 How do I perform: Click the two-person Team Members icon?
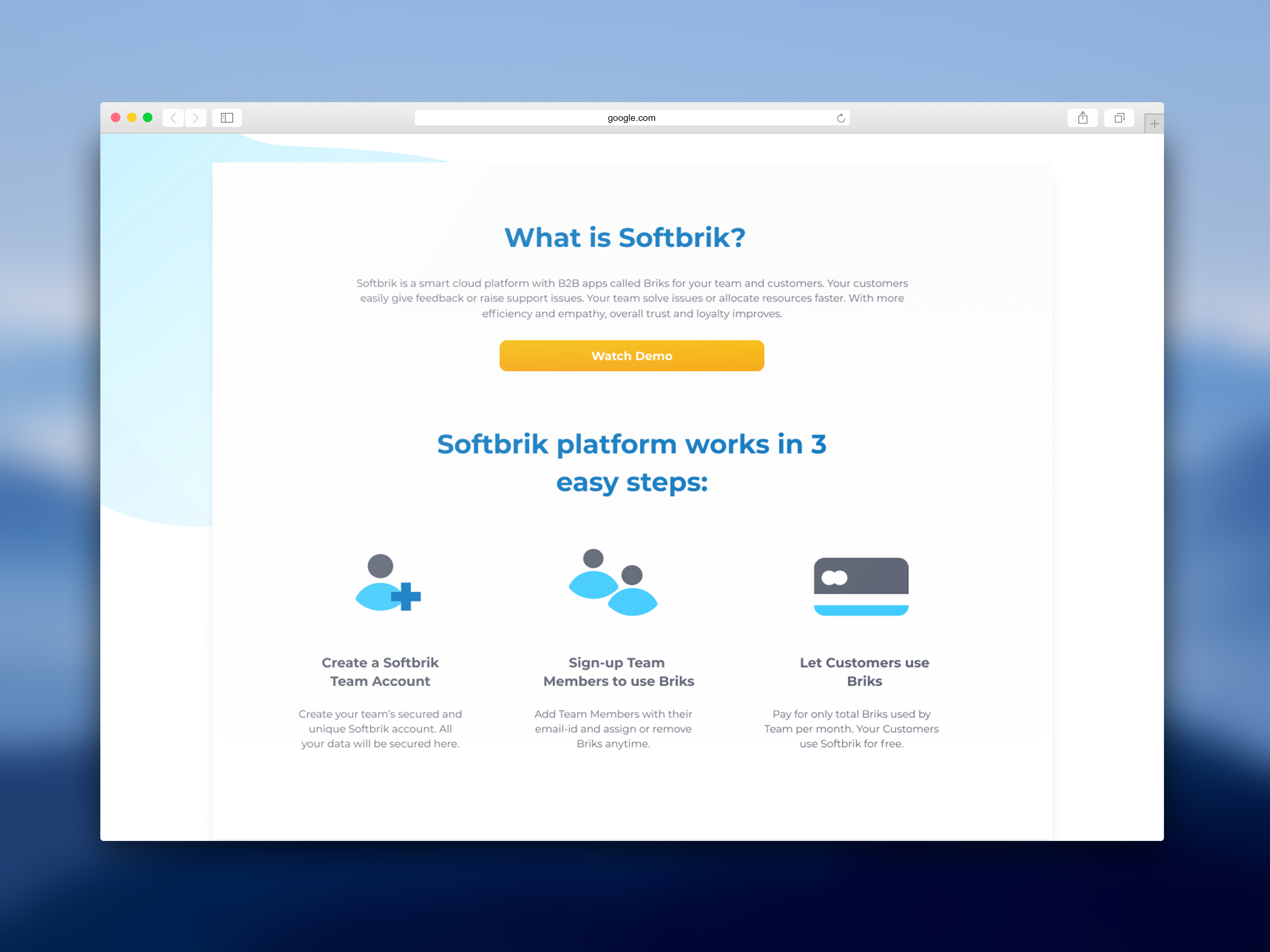pyautogui.click(x=612, y=582)
